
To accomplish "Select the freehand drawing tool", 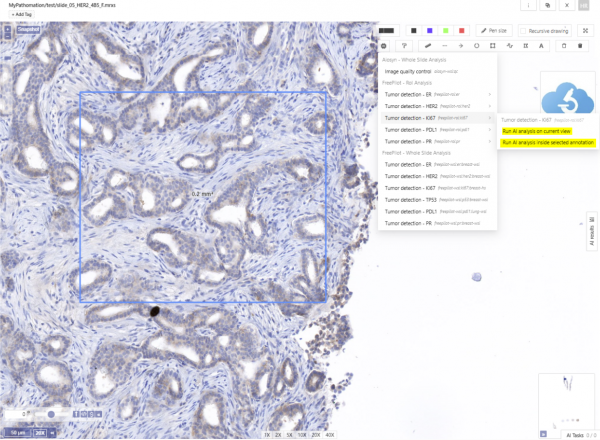I will click(510, 46).
